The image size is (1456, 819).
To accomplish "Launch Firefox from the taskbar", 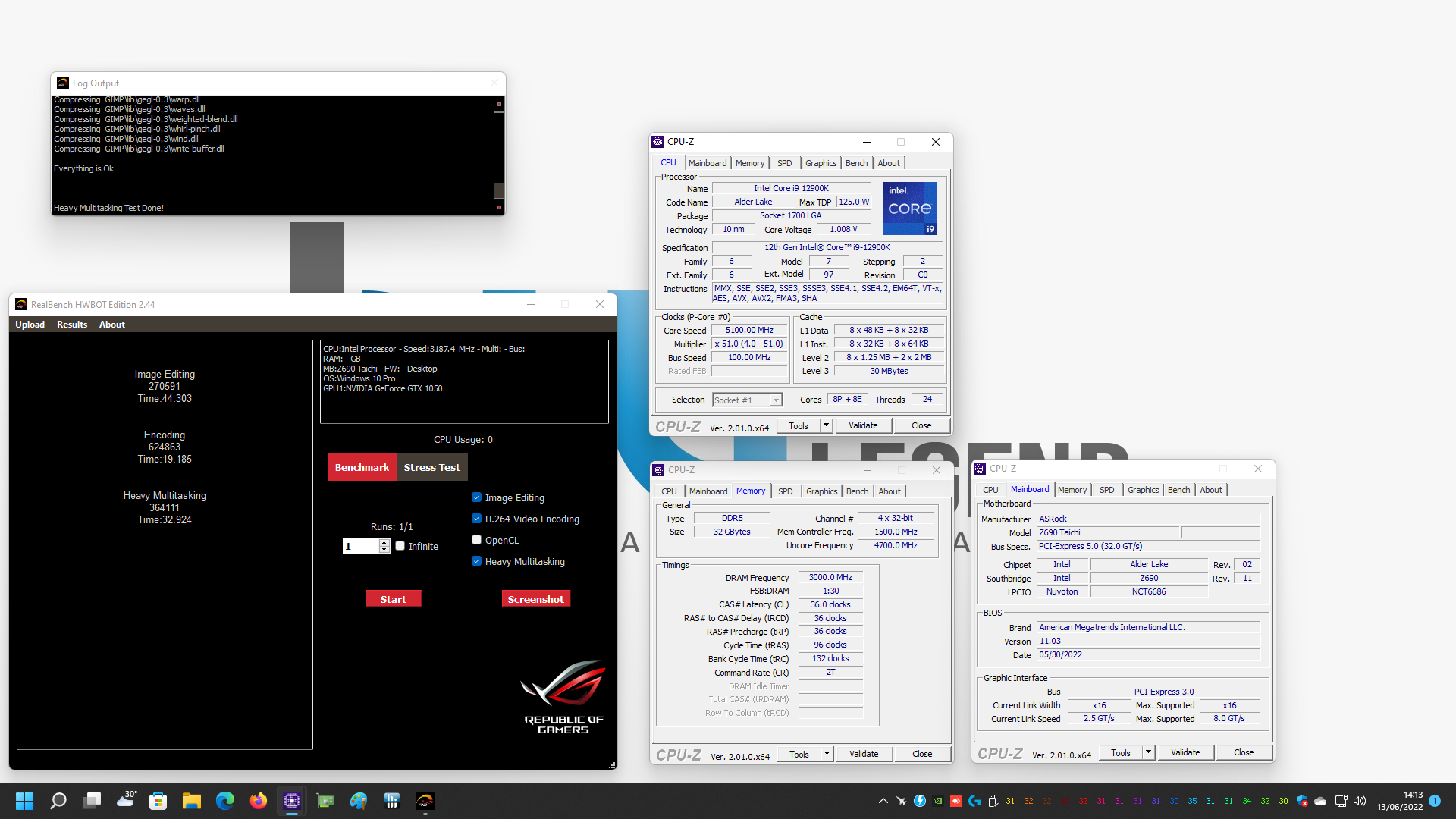I will [x=259, y=801].
